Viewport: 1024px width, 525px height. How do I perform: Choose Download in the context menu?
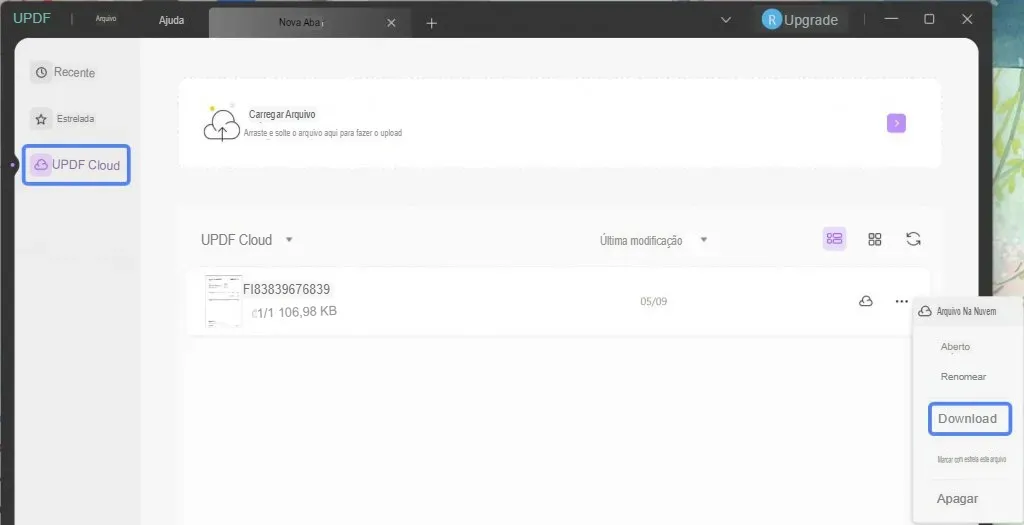point(970,419)
